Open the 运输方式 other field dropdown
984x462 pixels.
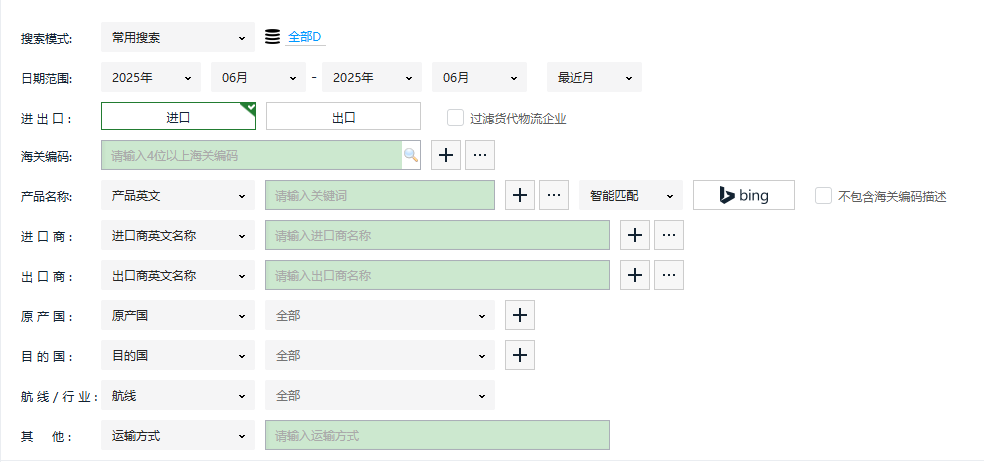pyautogui.click(x=178, y=436)
